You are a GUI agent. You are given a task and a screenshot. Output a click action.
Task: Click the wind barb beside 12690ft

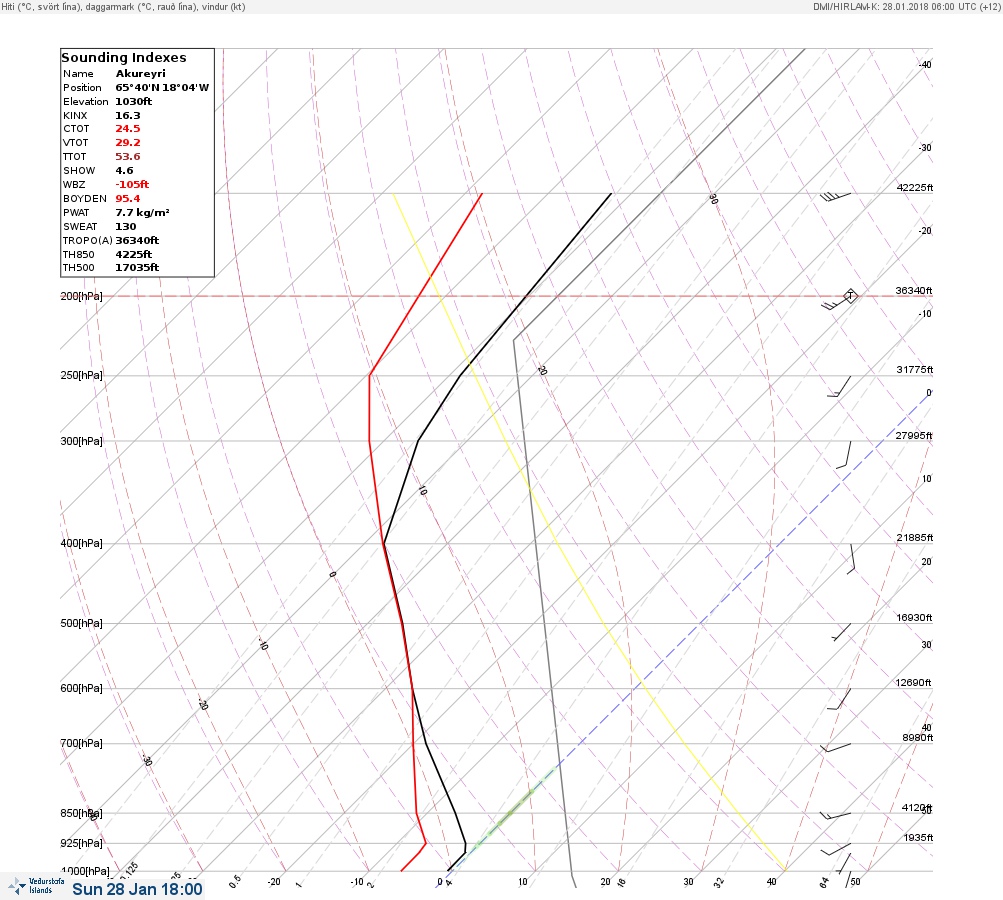[839, 699]
